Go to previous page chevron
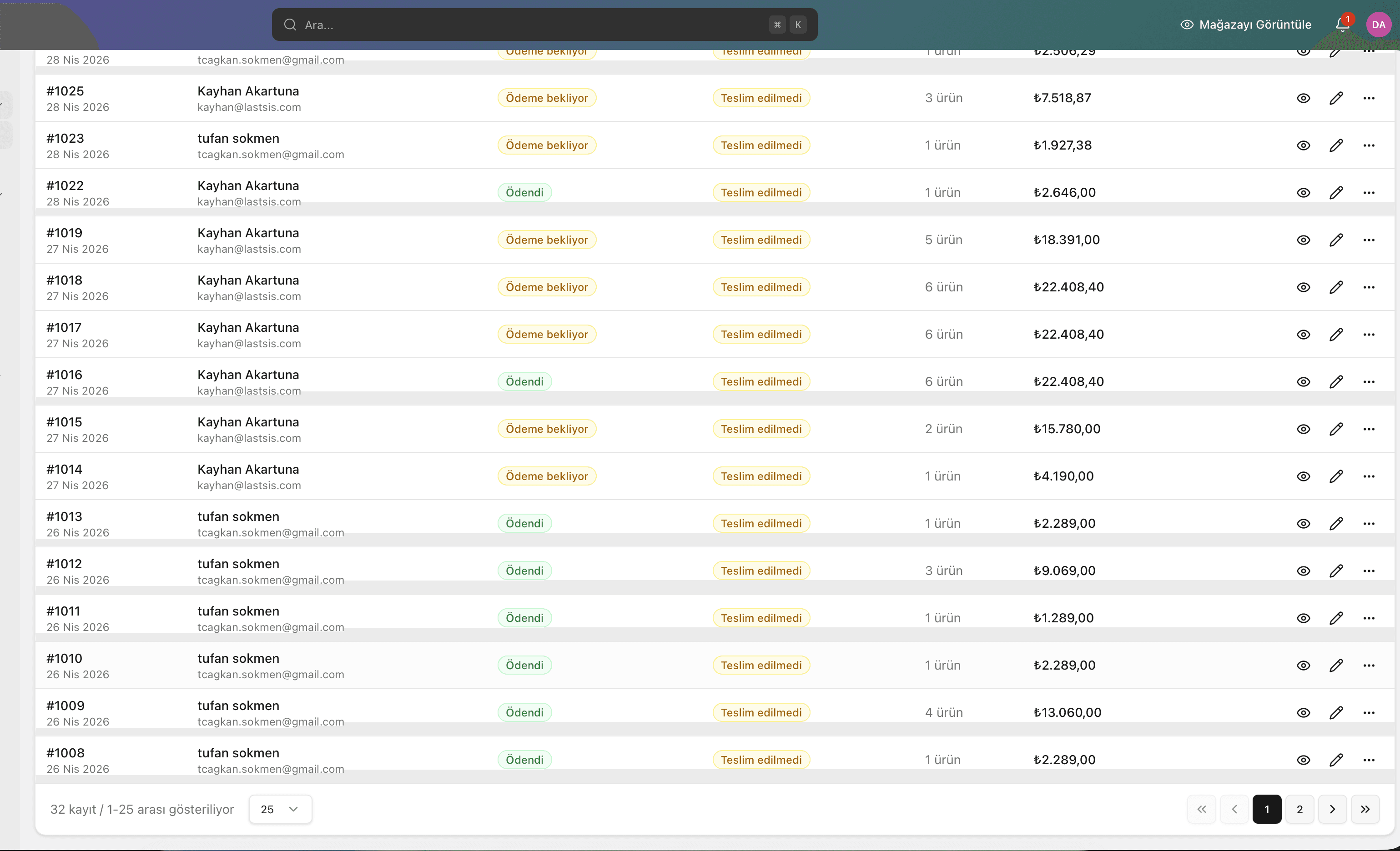1400x851 pixels. pyautogui.click(x=1234, y=809)
